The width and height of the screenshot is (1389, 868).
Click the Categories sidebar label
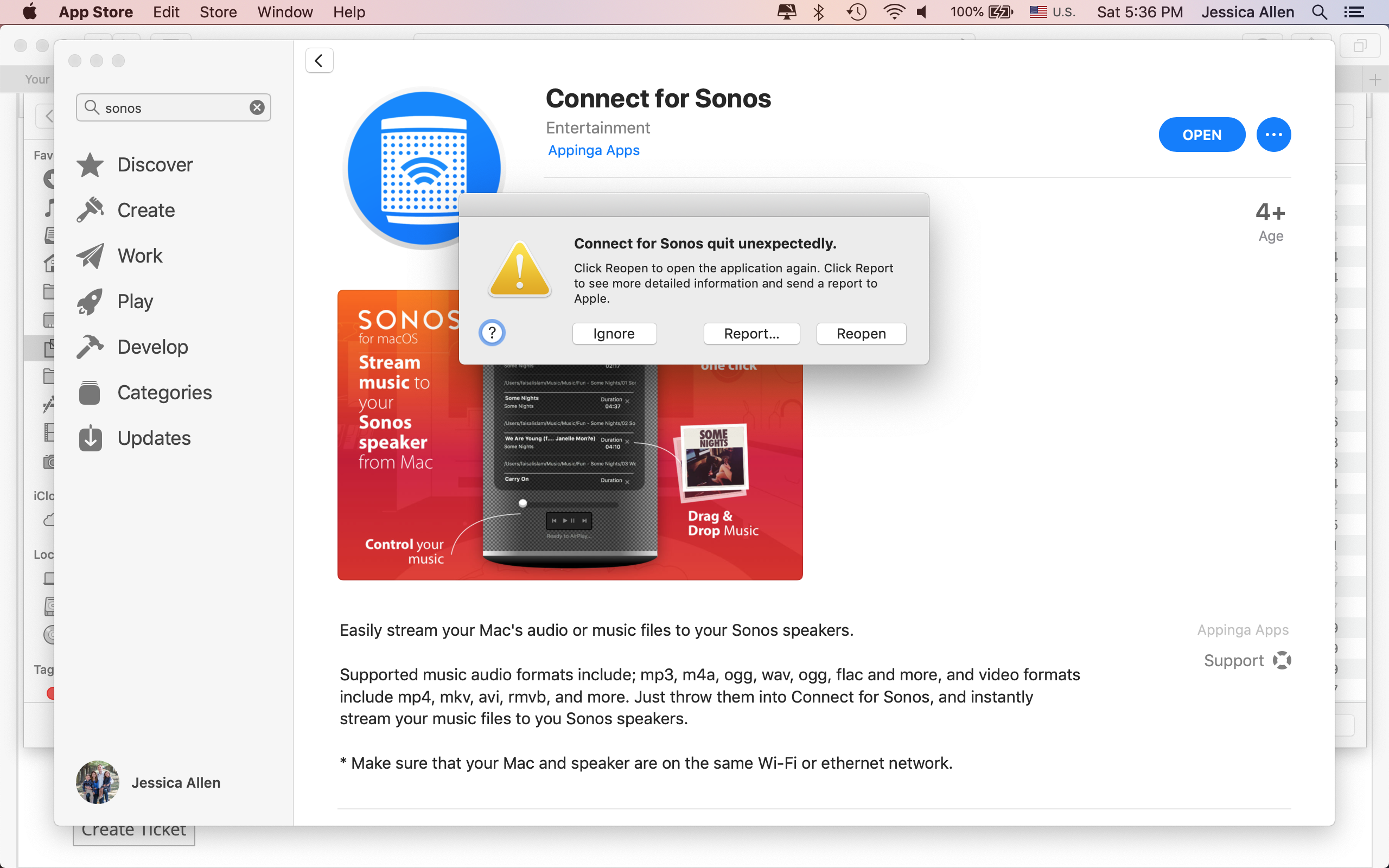165,393
